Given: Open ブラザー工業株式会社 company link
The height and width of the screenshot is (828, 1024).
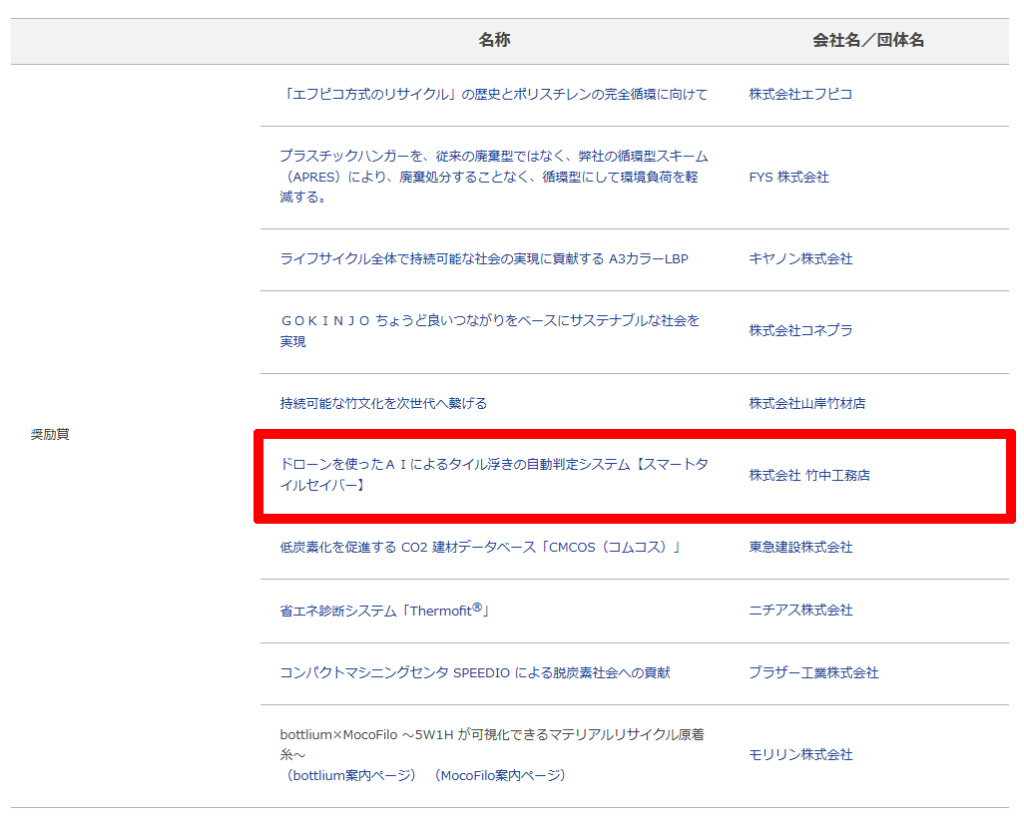Looking at the screenshot, I should [x=813, y=673].
